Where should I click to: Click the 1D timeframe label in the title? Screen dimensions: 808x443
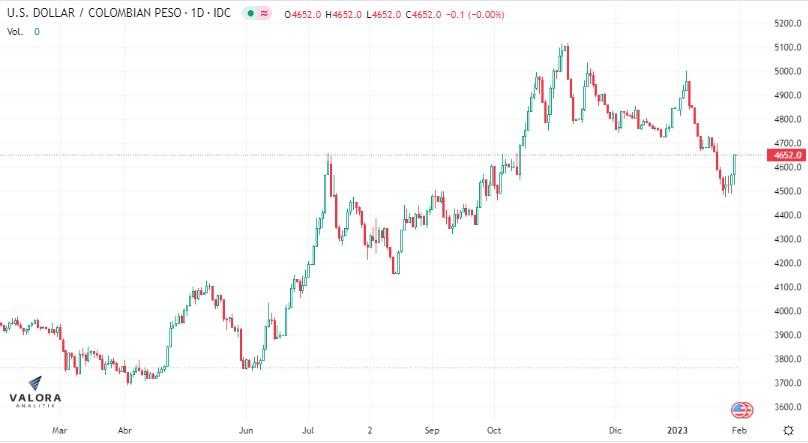tap(198, 13)
